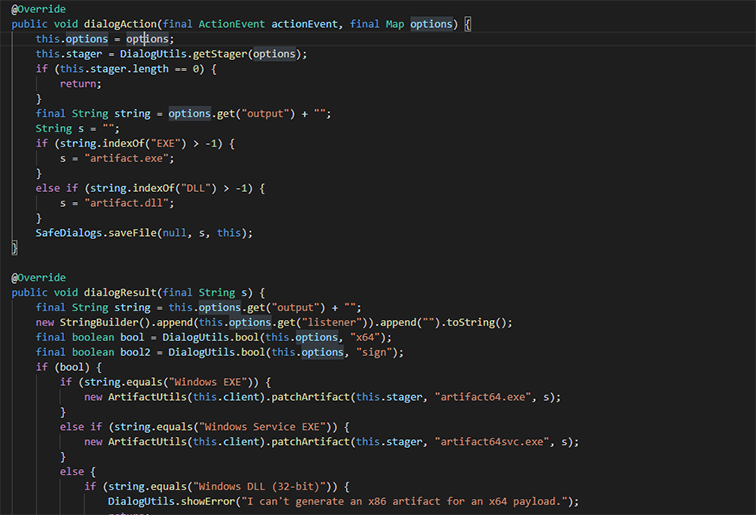Click the bool2 variable declaration
756x515 pixels.
click(x=135, y=352)
